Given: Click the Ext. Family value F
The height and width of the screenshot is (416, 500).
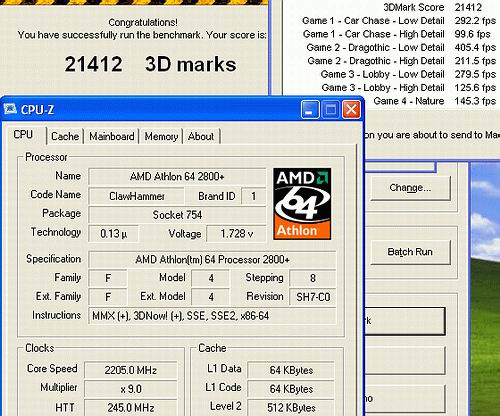Looking at the screenshot, I should pyautogui.click(x=108, y=297).
